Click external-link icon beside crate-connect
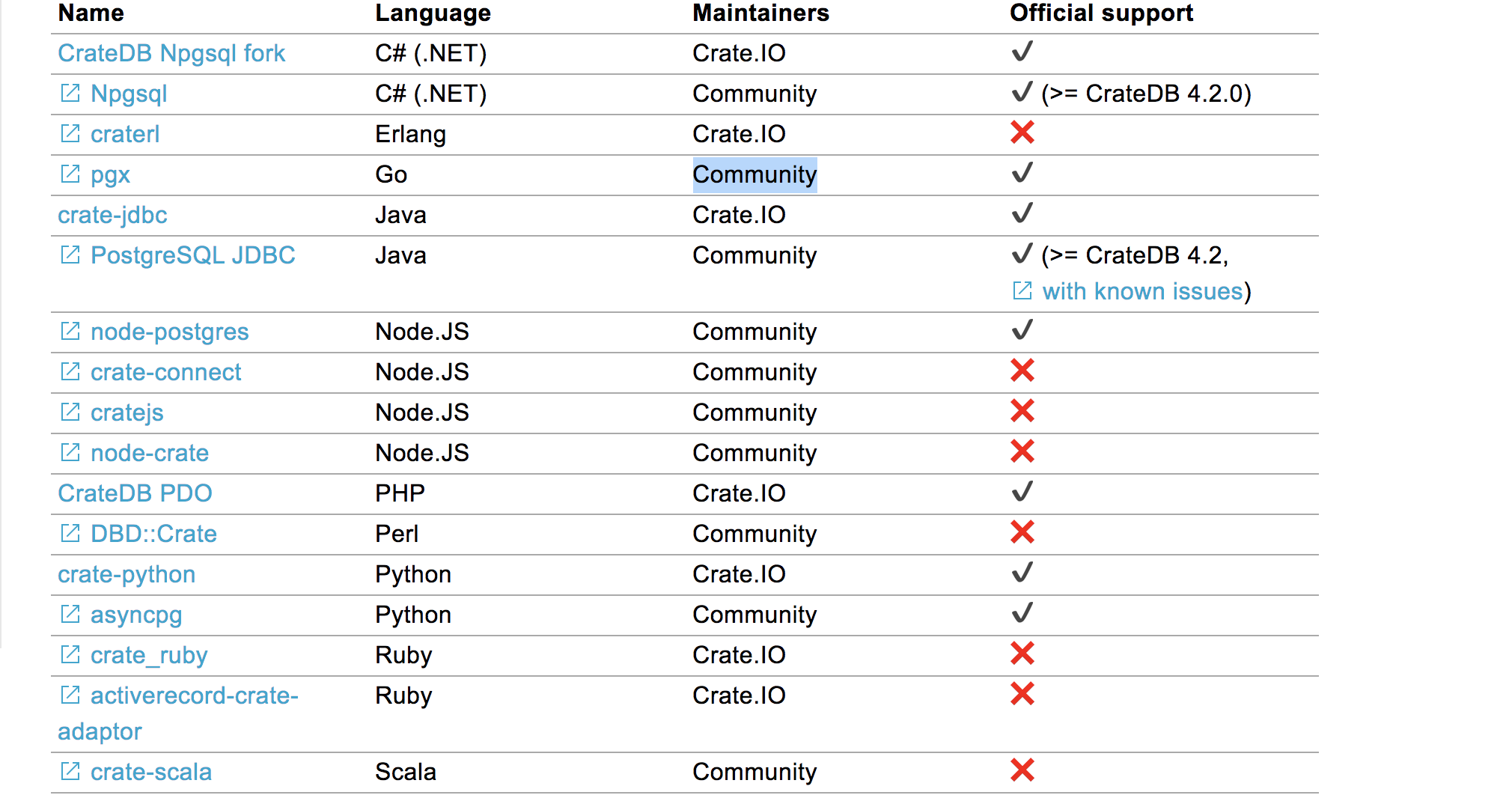 [x=70, y=371]
